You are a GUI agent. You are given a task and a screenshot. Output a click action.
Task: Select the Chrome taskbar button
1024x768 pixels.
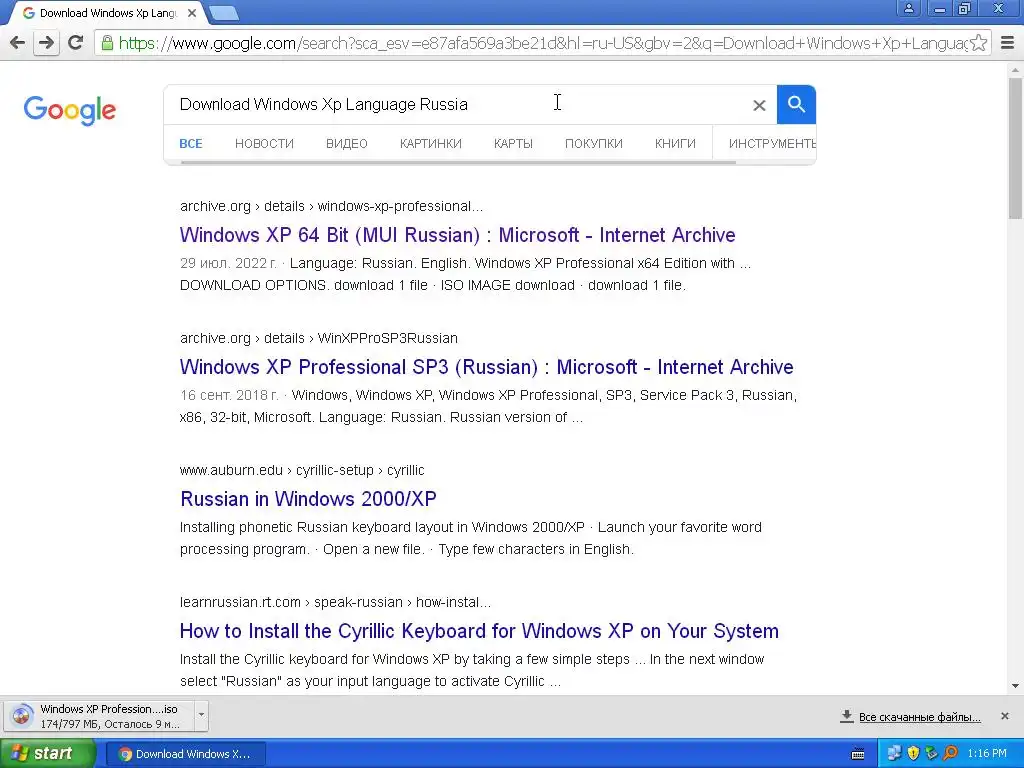tap(185, 754)
